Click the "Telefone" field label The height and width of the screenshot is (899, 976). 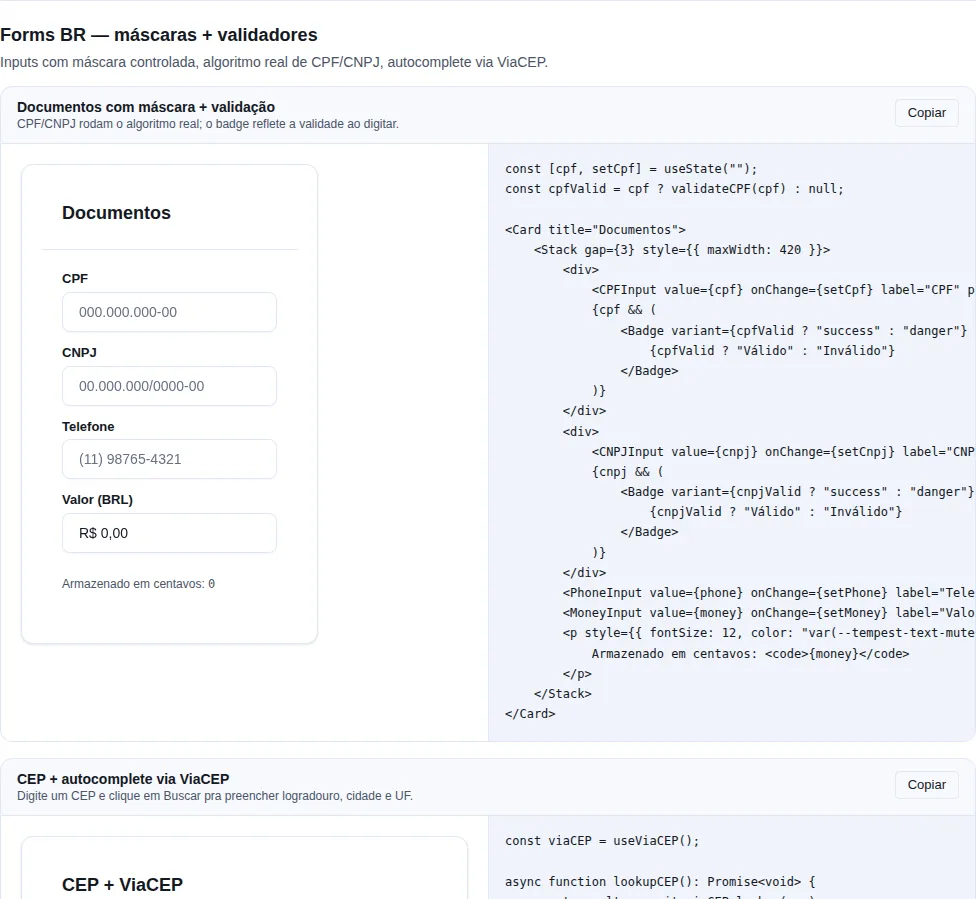[x=88, y=426]
